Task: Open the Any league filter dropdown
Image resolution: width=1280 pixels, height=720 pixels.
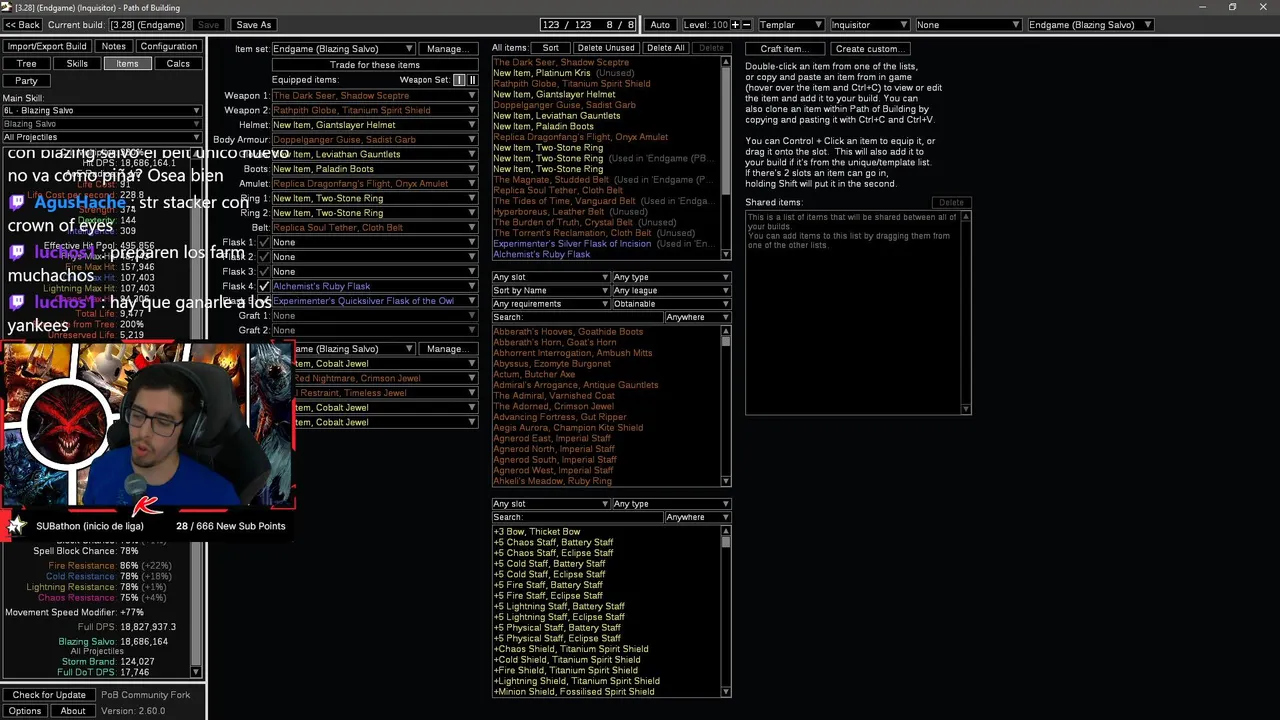Action: pos(671,291)
